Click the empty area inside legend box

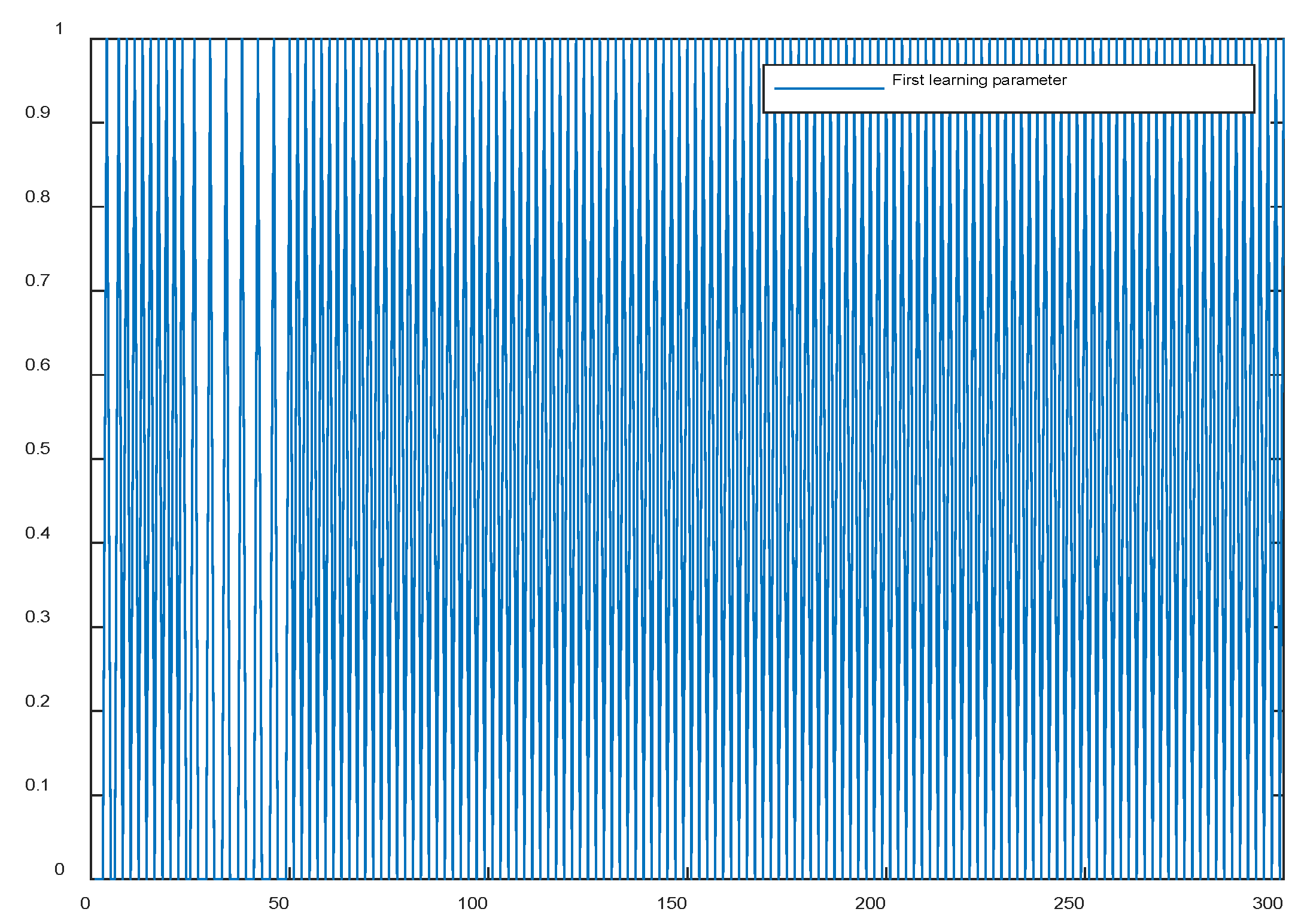click(1161, 90)
